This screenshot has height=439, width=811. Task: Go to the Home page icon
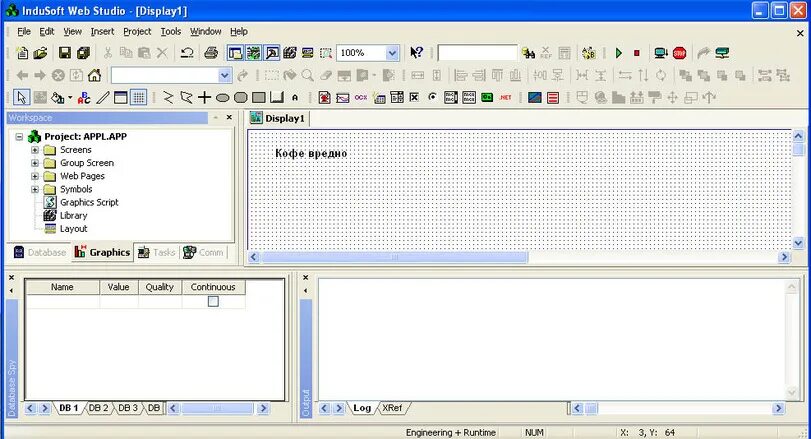click(x=95, y=75)
